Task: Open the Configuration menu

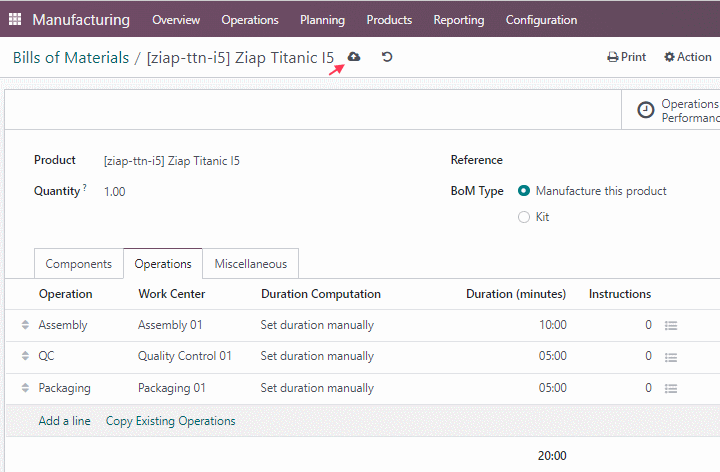Action: tap(541, 20)
